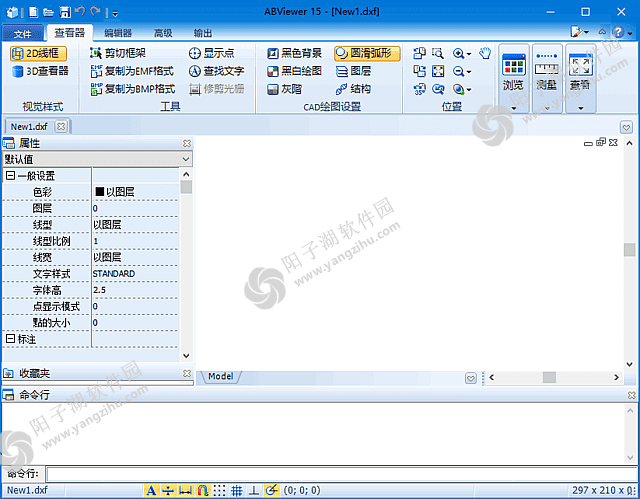Switch to the 输出 ribbon tab
This screenshot has height=499, width=640.
202,33
